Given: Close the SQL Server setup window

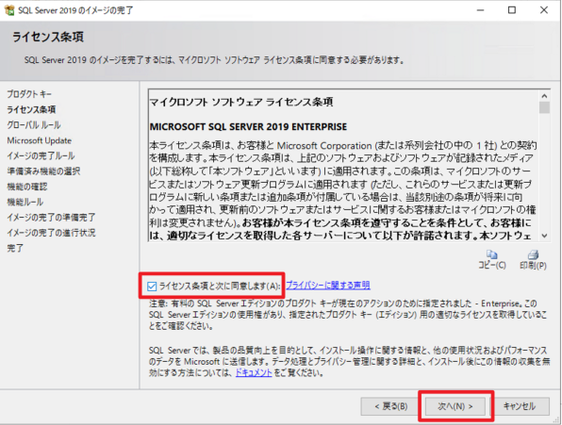Looking at the screenshot, I should [x=544, y=10].
